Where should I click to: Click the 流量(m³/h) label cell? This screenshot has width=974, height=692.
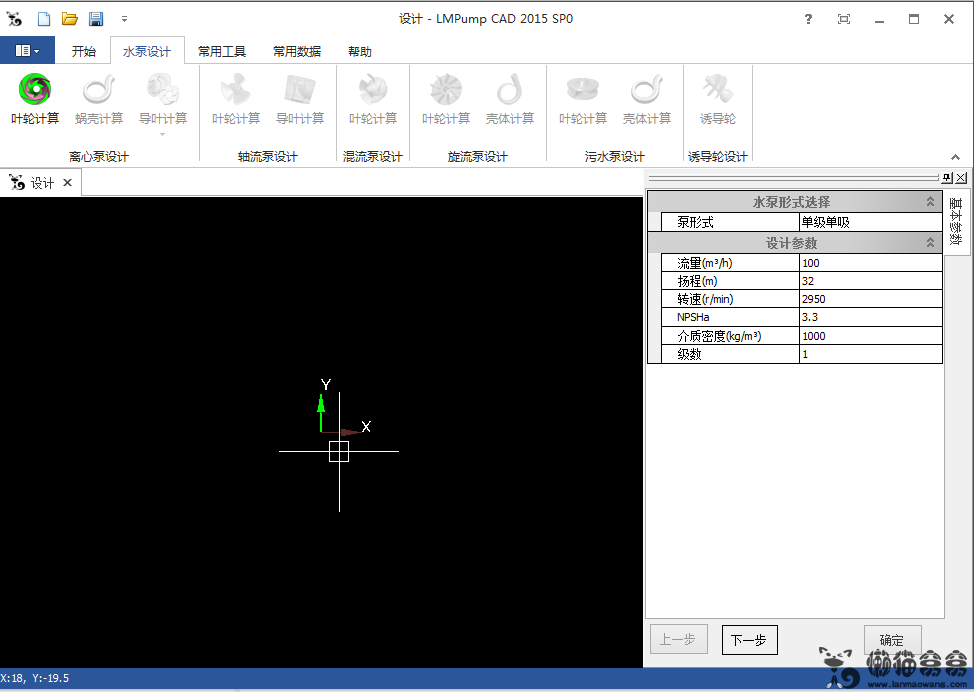tap(730, 263)
